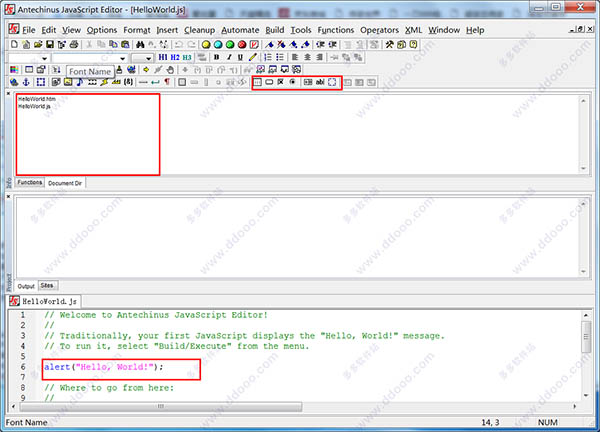Insert a line break with green arrow icon
The height and width of the screenshot is (432, 600).
point(155,82)
